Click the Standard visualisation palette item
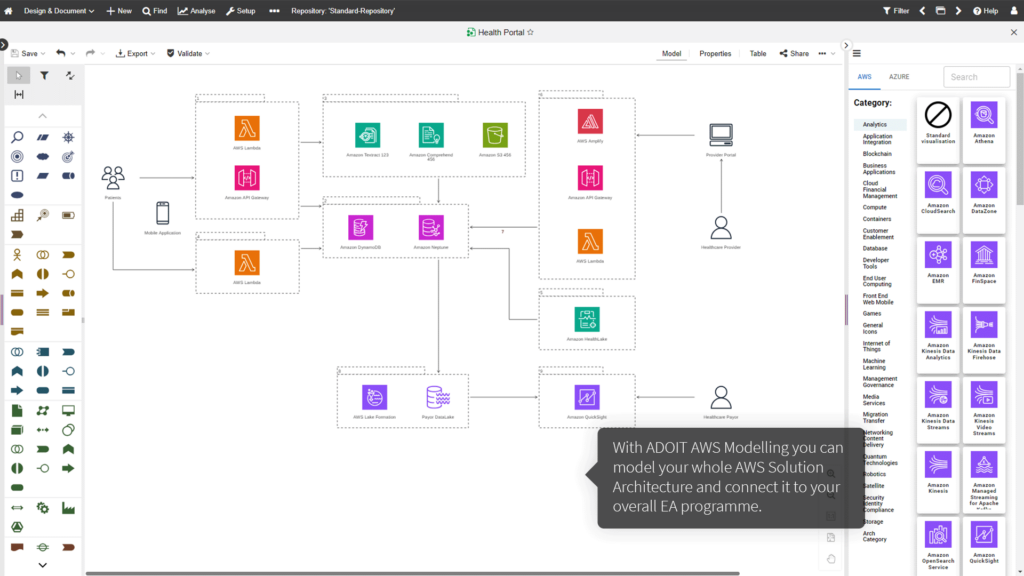Viewport: 1024px width, 576px height. 937,125
